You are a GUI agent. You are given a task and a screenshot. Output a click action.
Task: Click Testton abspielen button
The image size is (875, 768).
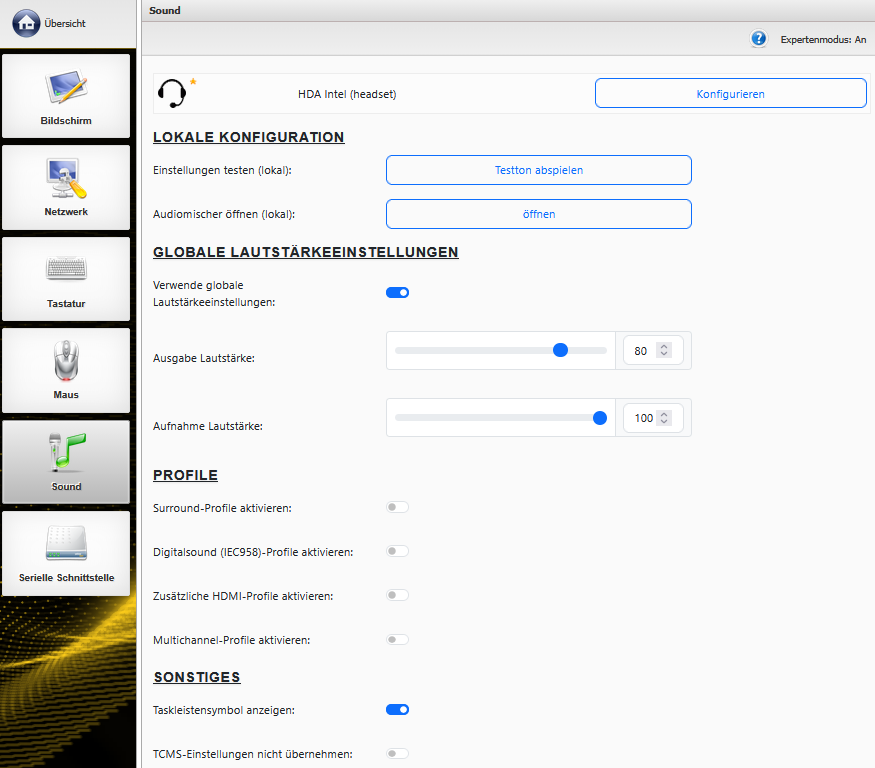[x=538, y=170]
